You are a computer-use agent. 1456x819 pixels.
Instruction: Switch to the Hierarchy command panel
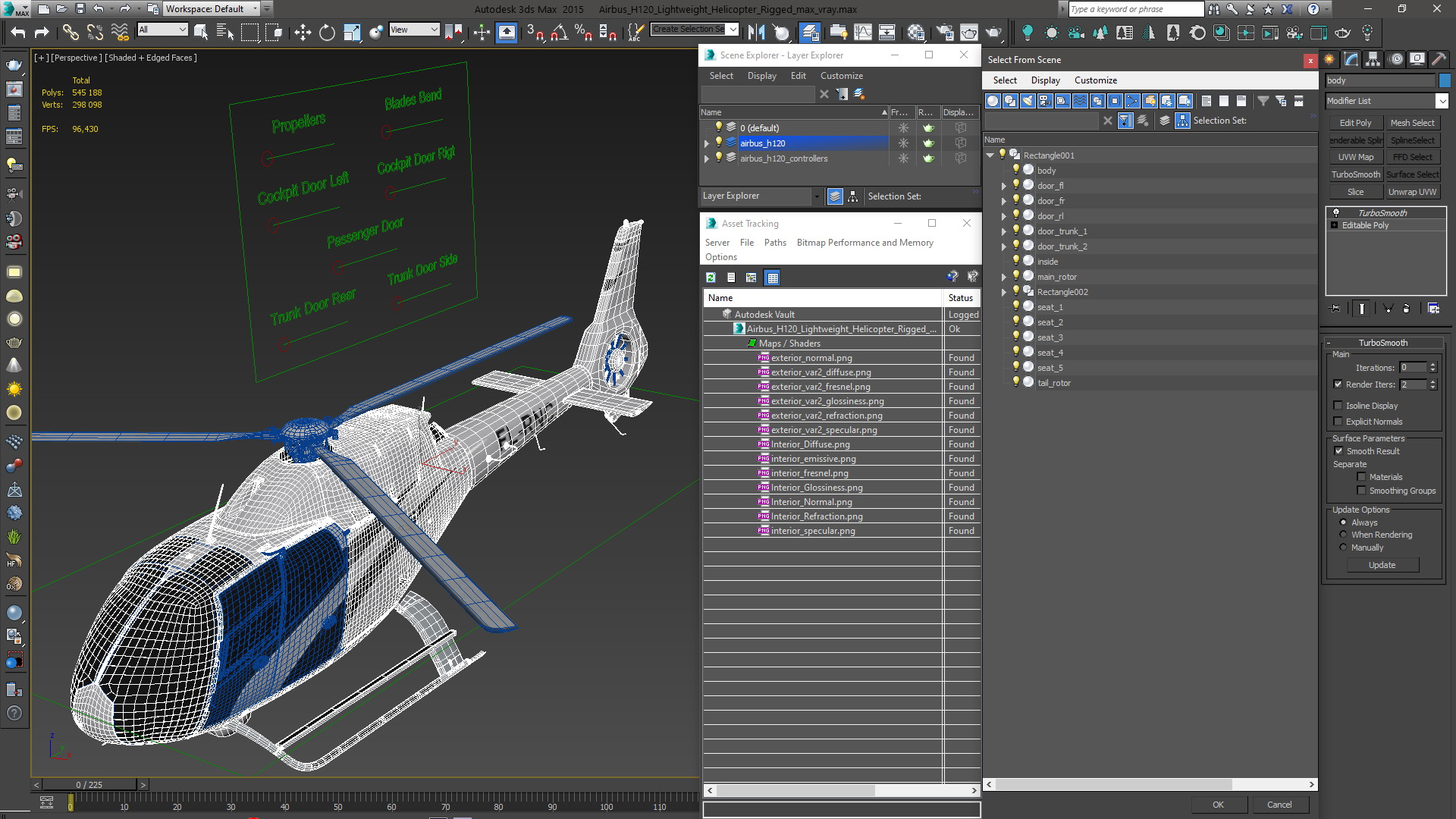tap(1373, 59)
